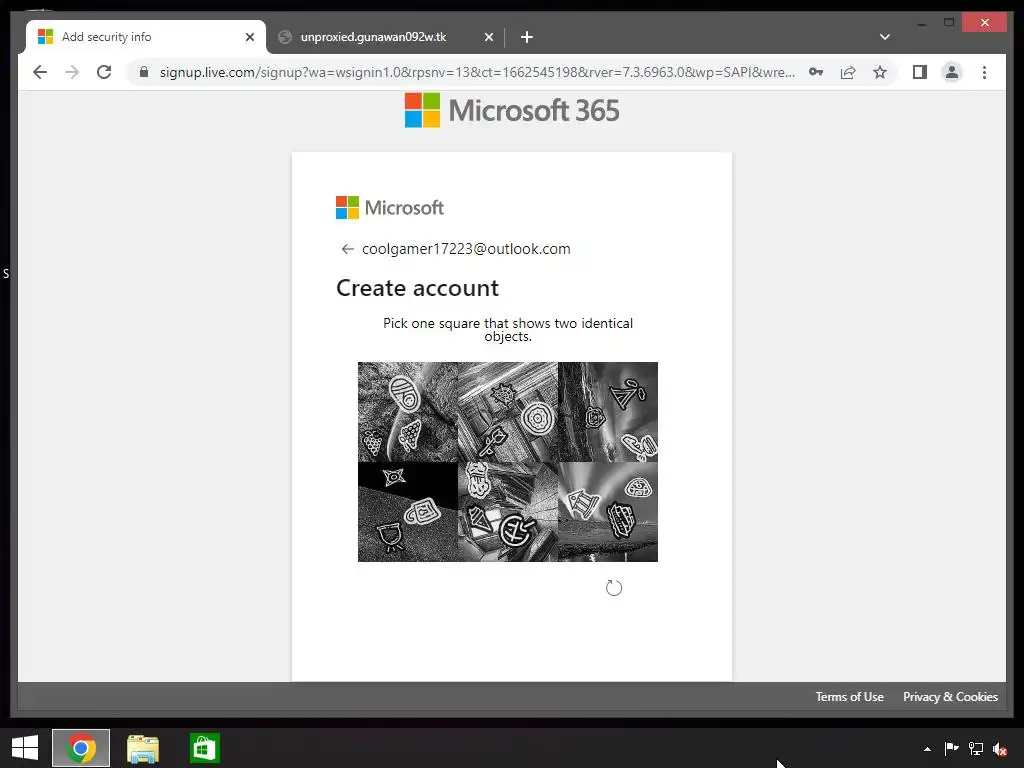The image size is (1024, 768).
Task: Select the bottom-left captcha square with mug
Action: [x=408, y=511]
